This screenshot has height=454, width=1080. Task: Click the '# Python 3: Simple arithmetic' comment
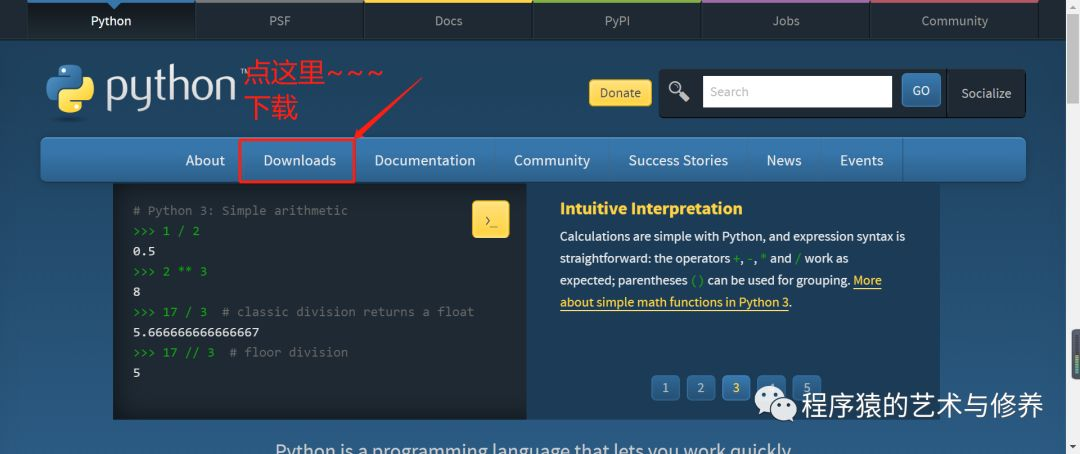[x=240, y=211]
